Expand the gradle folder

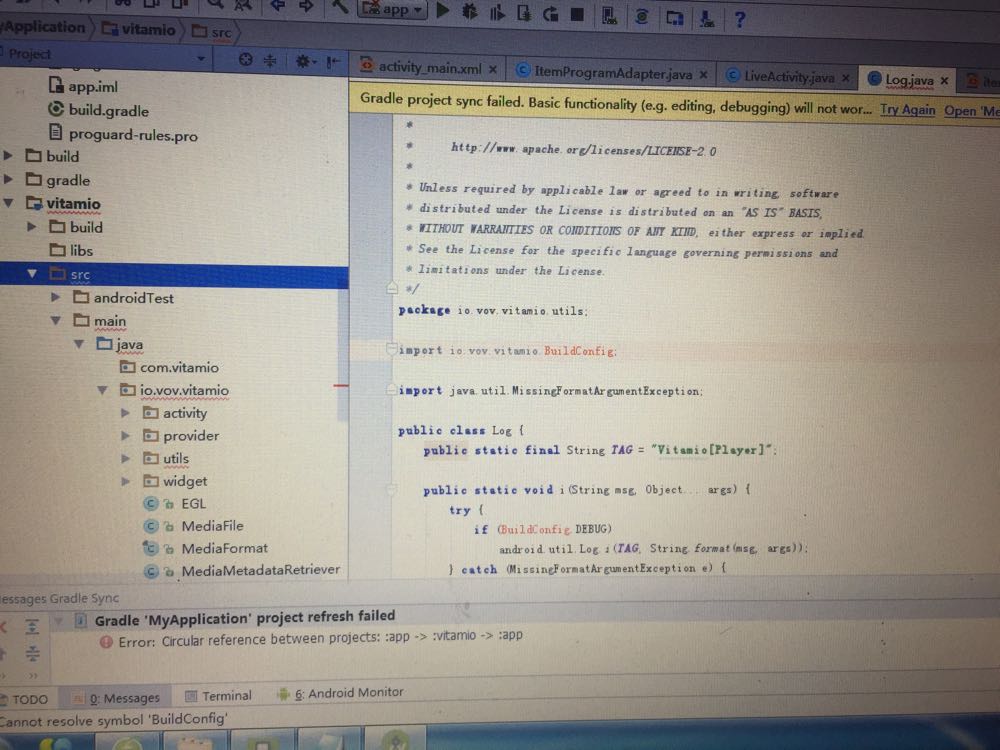pyautogui.click(x=8, y=179)
